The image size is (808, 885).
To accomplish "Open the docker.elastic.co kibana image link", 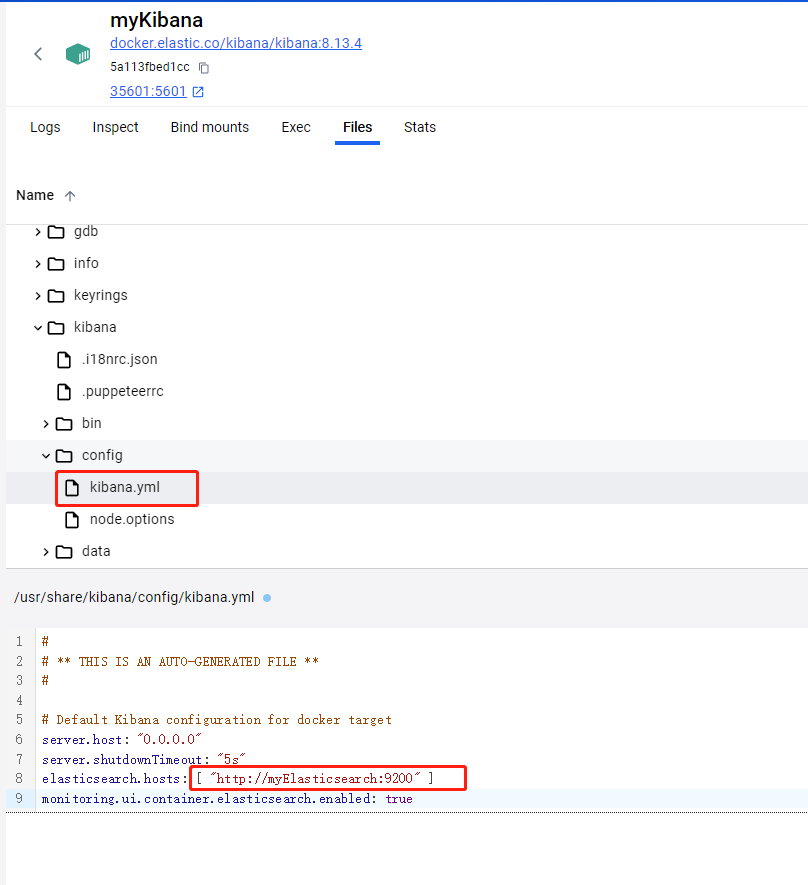I will [x=235, y=43].
